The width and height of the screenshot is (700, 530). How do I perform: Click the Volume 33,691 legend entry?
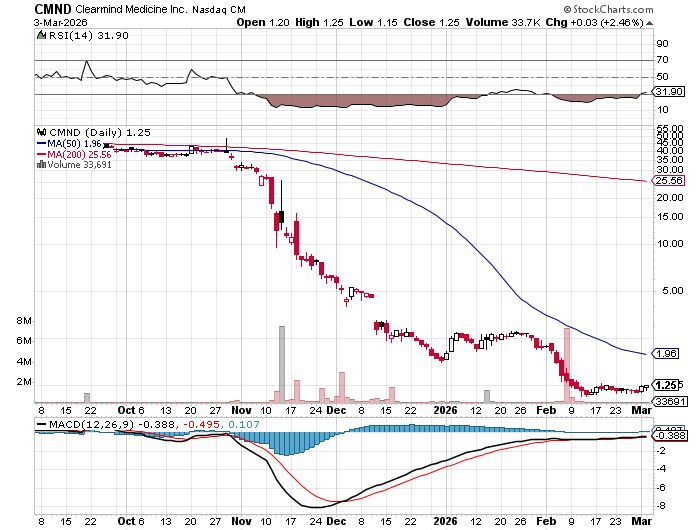click(x=79, y=165)
